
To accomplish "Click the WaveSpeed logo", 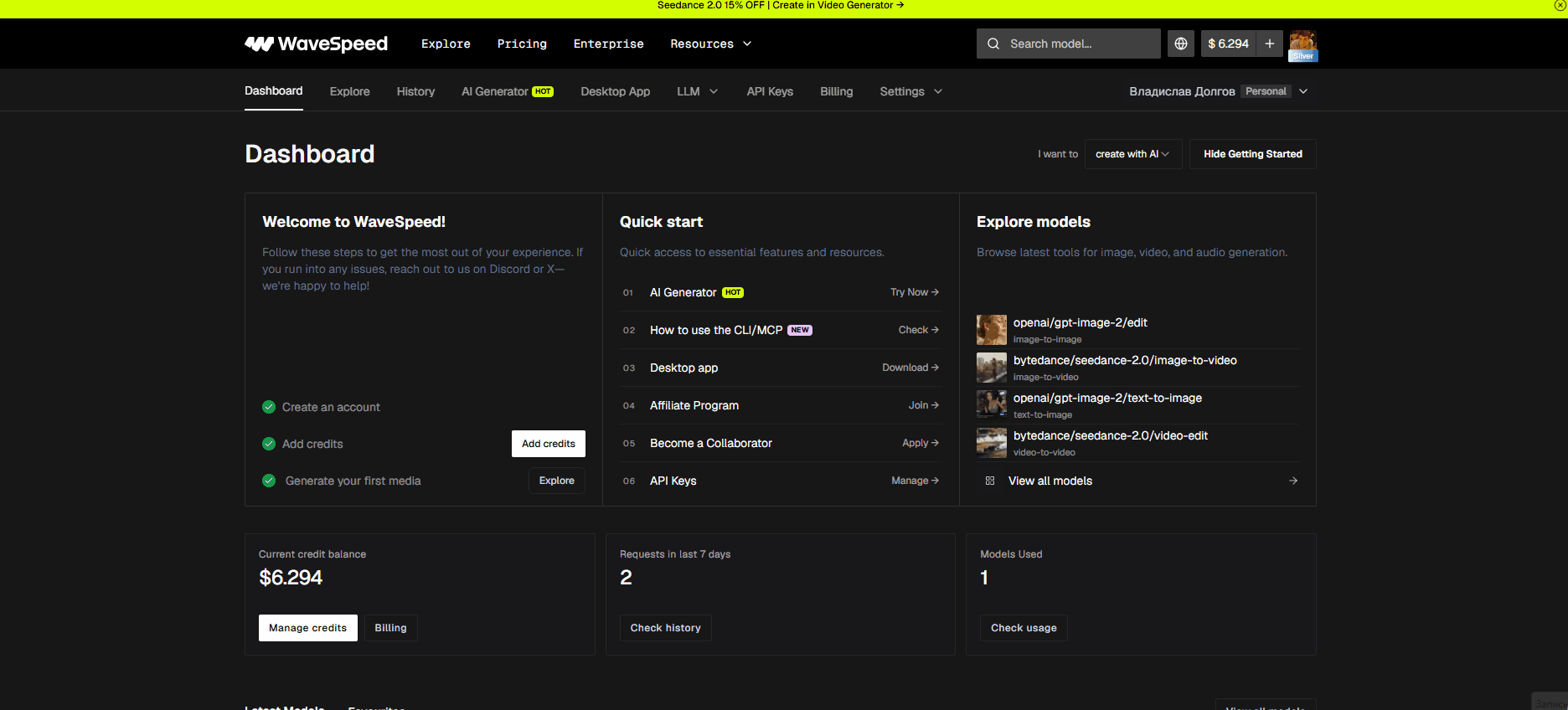I will pos(316,44).
